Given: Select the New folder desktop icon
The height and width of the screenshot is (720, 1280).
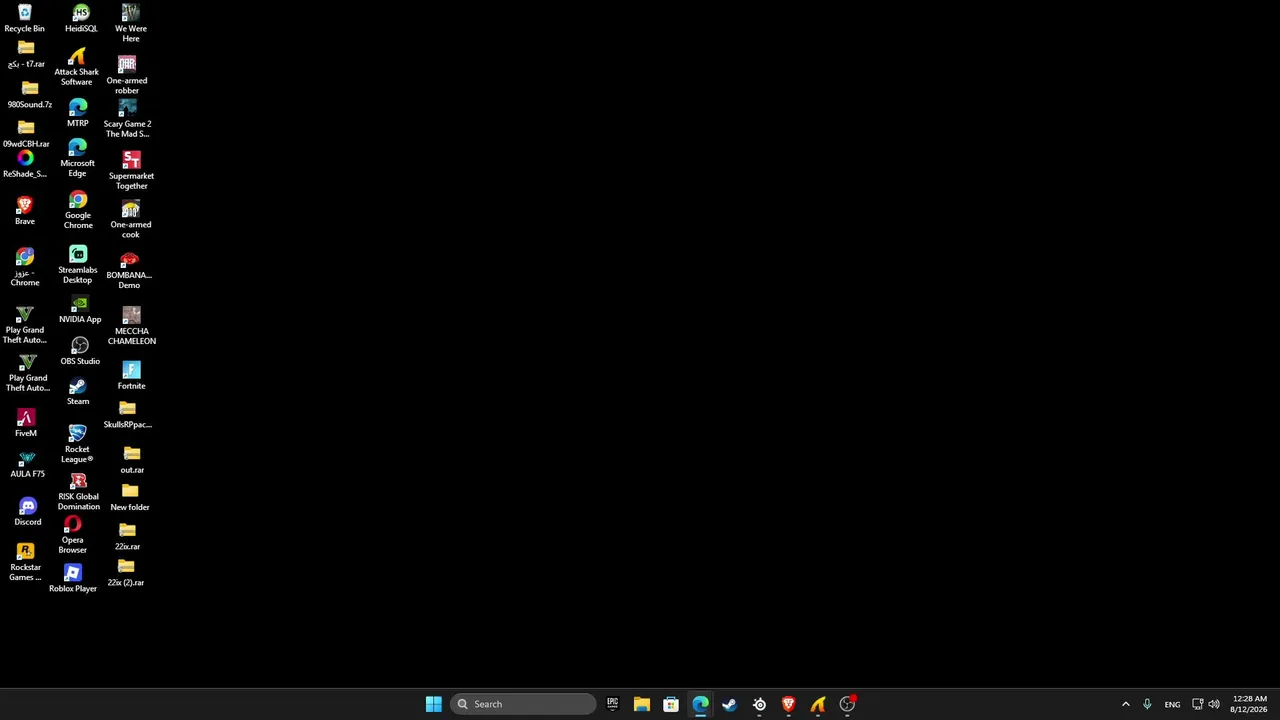Looking at the screenshot, I should [130, 497].
